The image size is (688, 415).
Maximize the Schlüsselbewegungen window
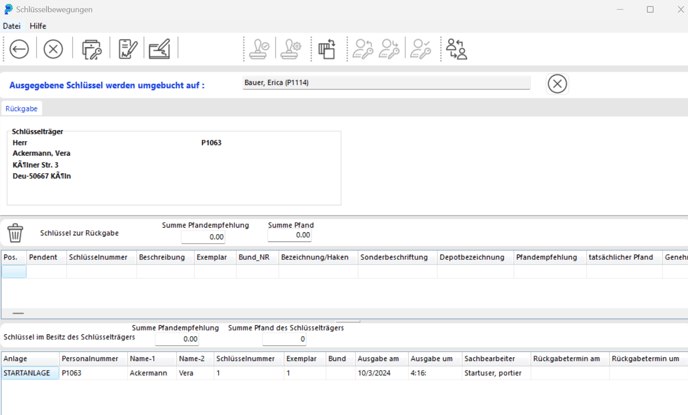650,9
